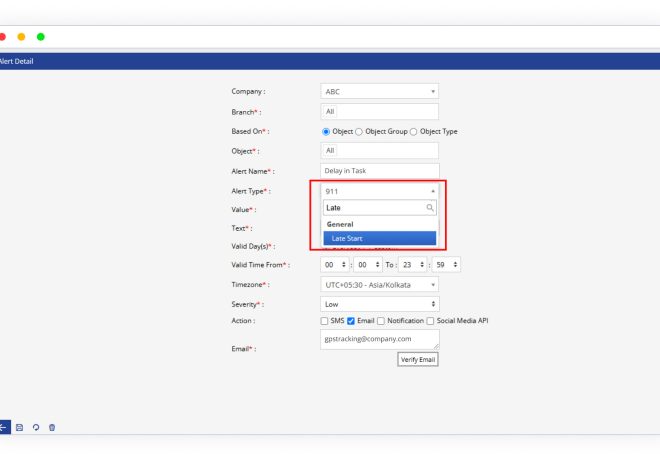Select the Object Type radio button
Screen dimensions: 660x460
(x=414, y=132)
